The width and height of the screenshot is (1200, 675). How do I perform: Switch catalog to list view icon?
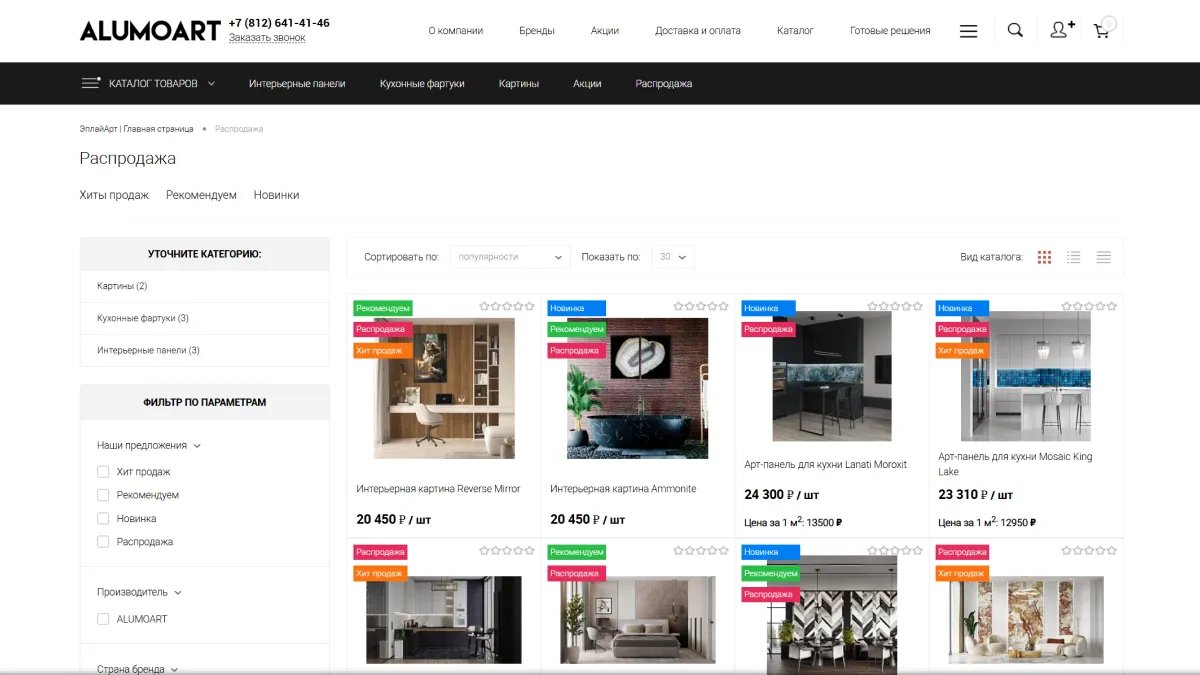tap(1074, 257)
